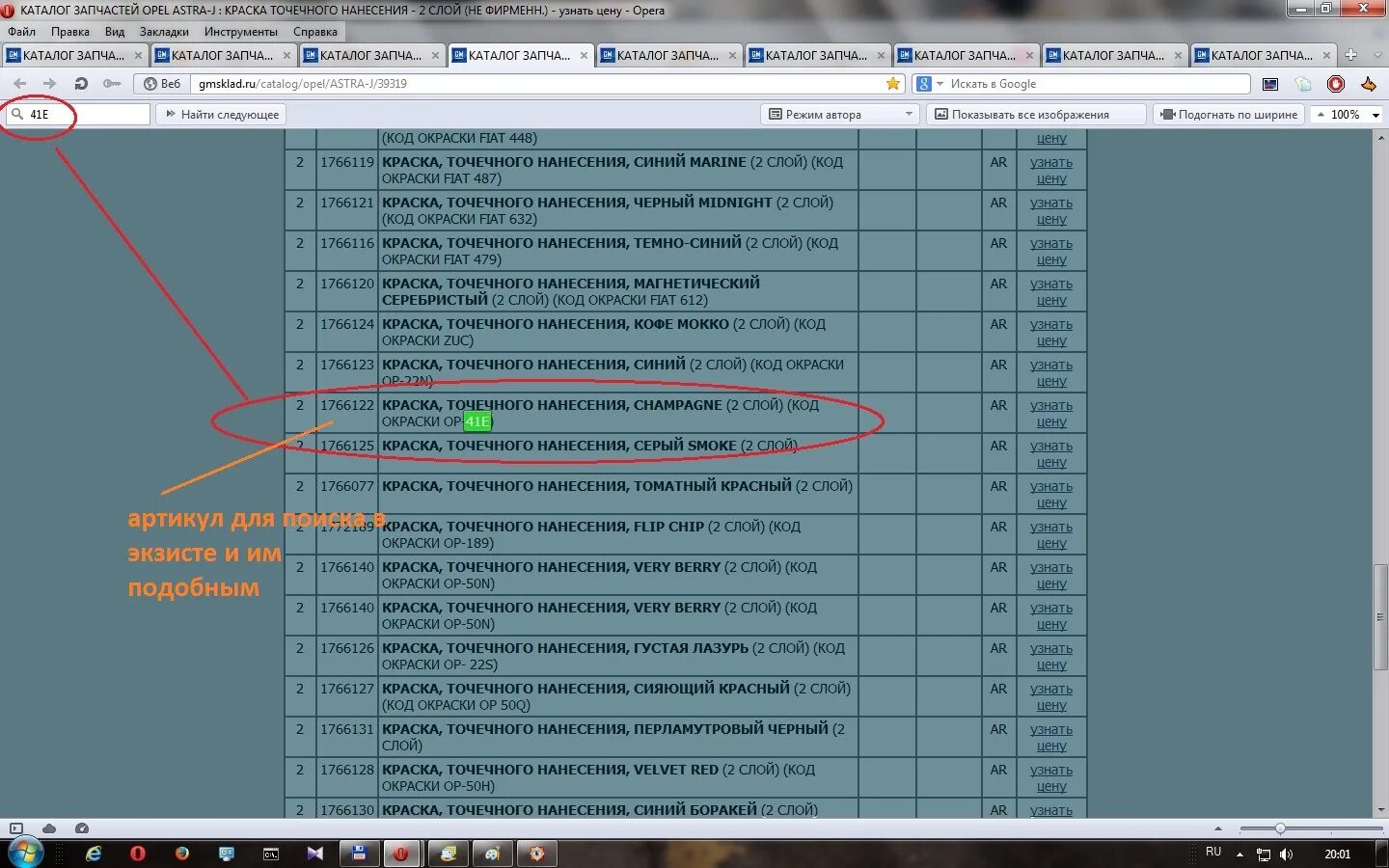
Task: Open the Справка menu
Action: point(315,32)
